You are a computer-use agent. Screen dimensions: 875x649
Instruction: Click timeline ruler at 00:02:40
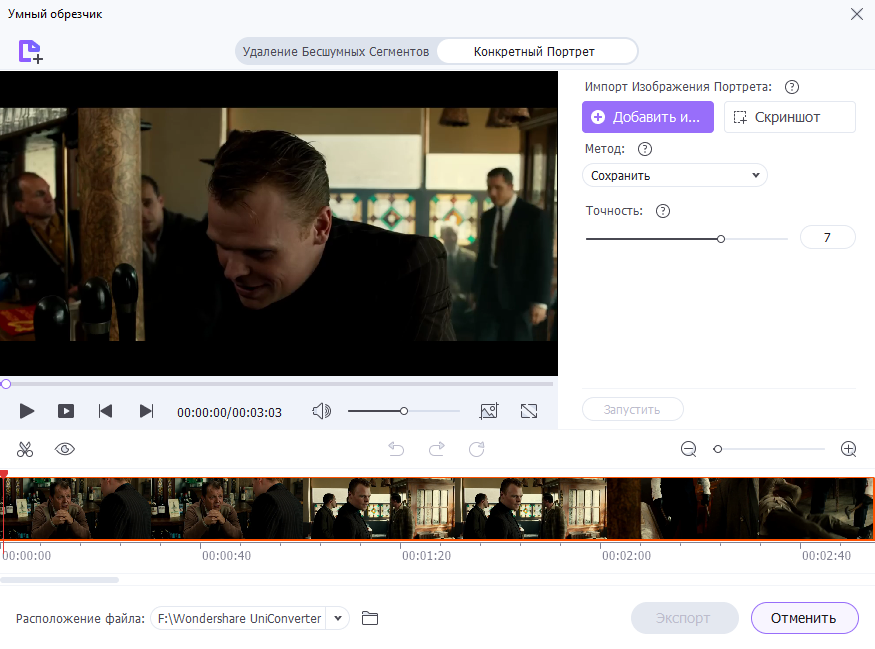click(x=826, y=556)
